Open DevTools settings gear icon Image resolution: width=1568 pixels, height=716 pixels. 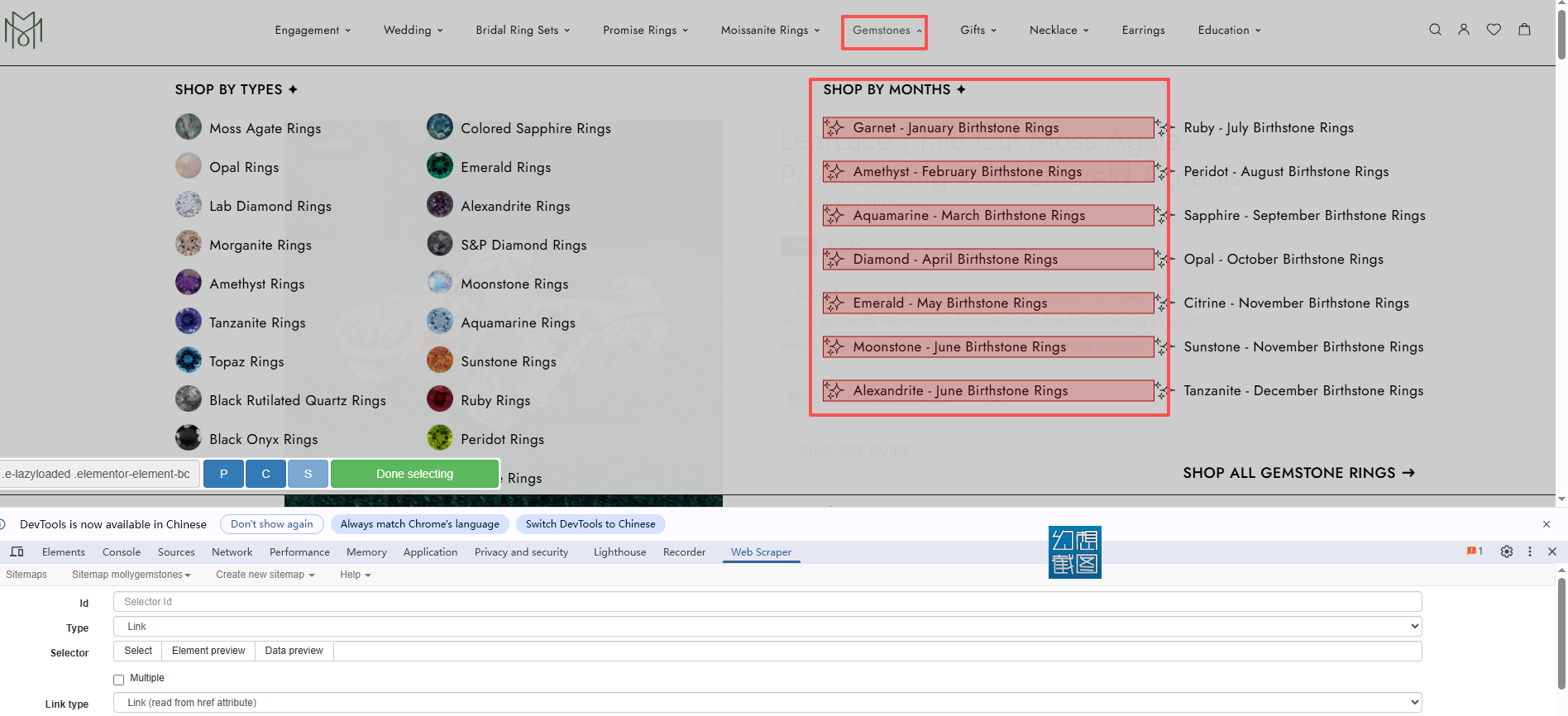tap(1507, 551)
